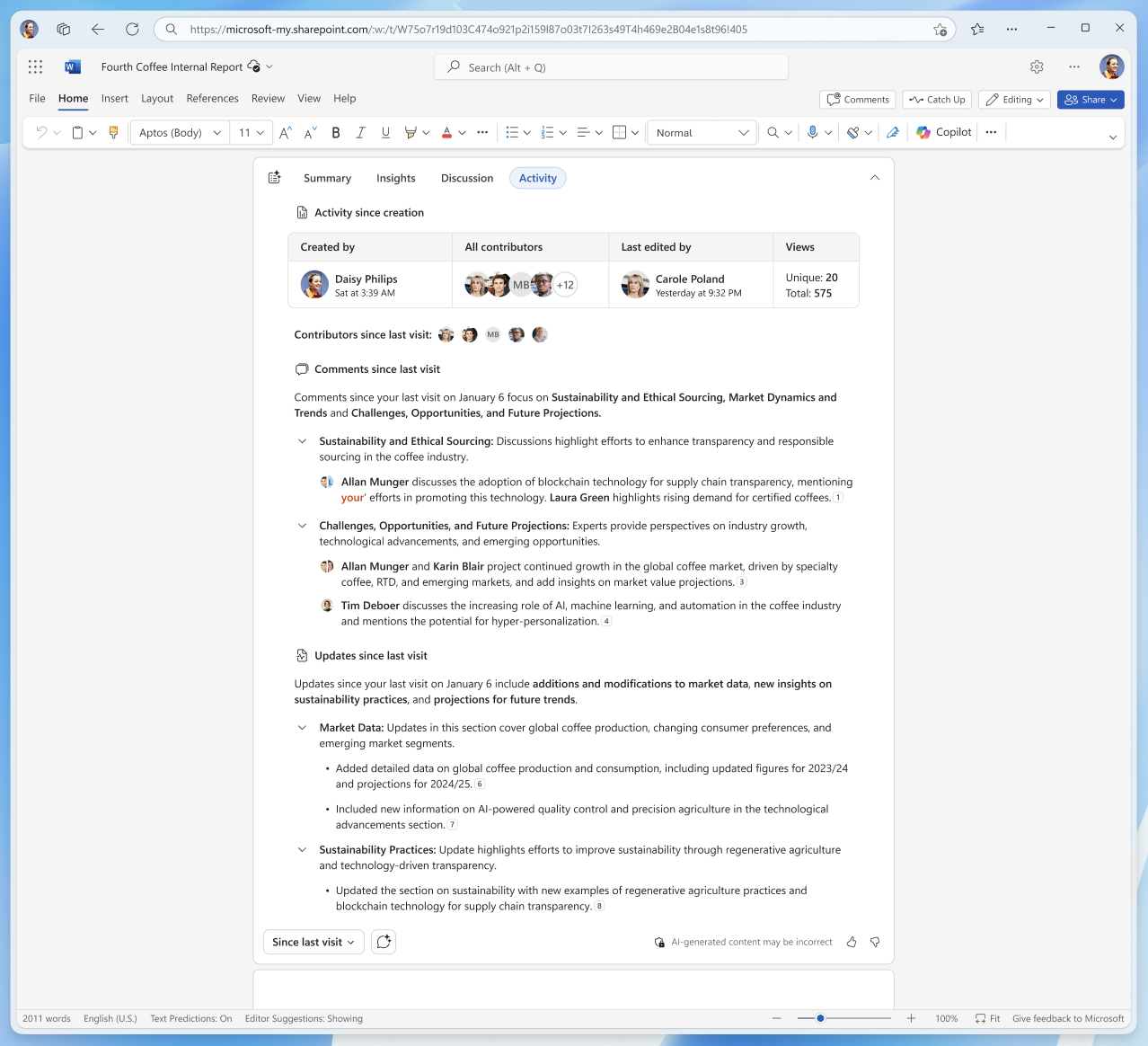Open Copilot from the ribbon
This screenshot has width=1148, height=1046.
(x=942, y=132)
